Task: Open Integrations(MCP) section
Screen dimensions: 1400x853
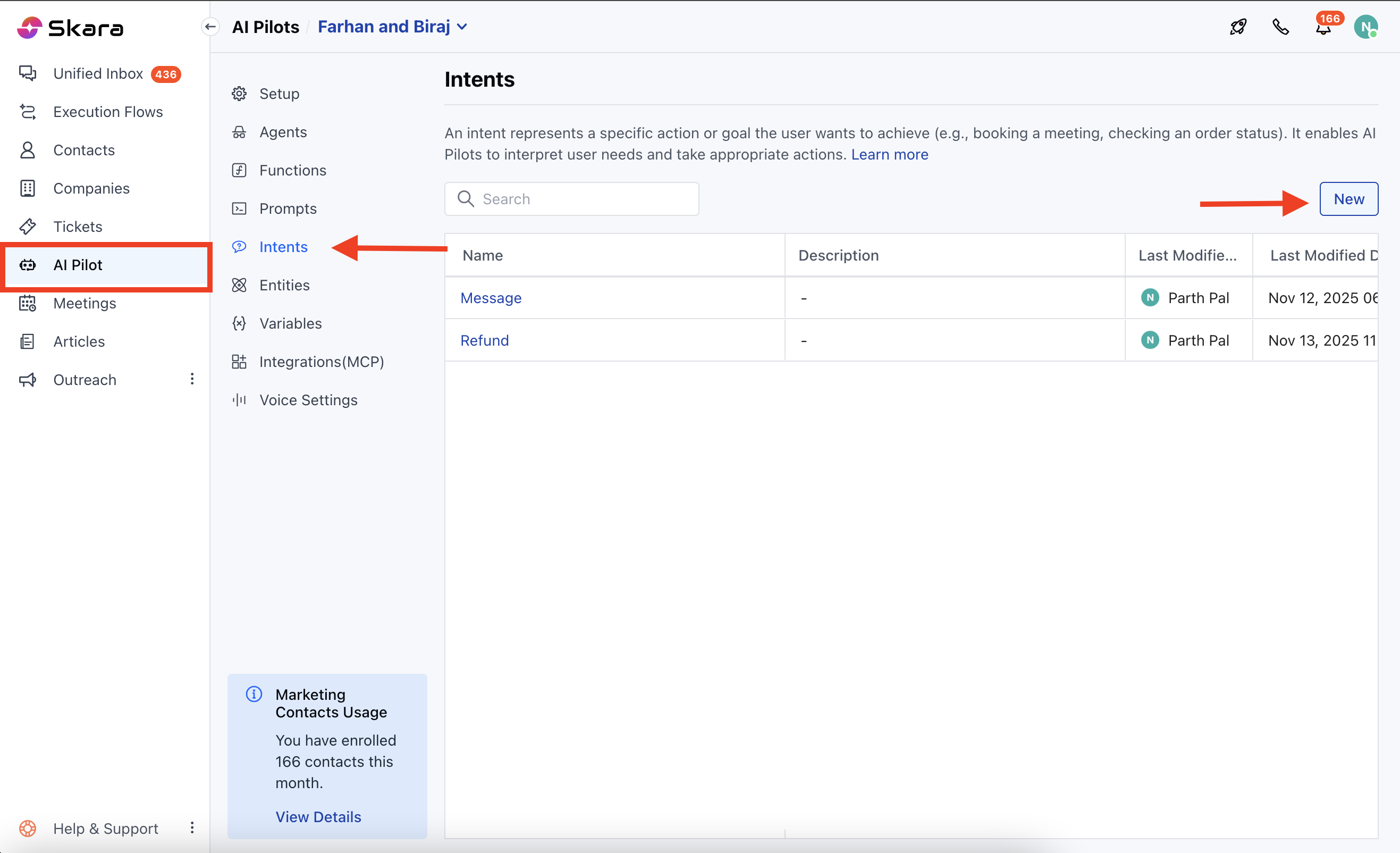Action: click(321, 362)
